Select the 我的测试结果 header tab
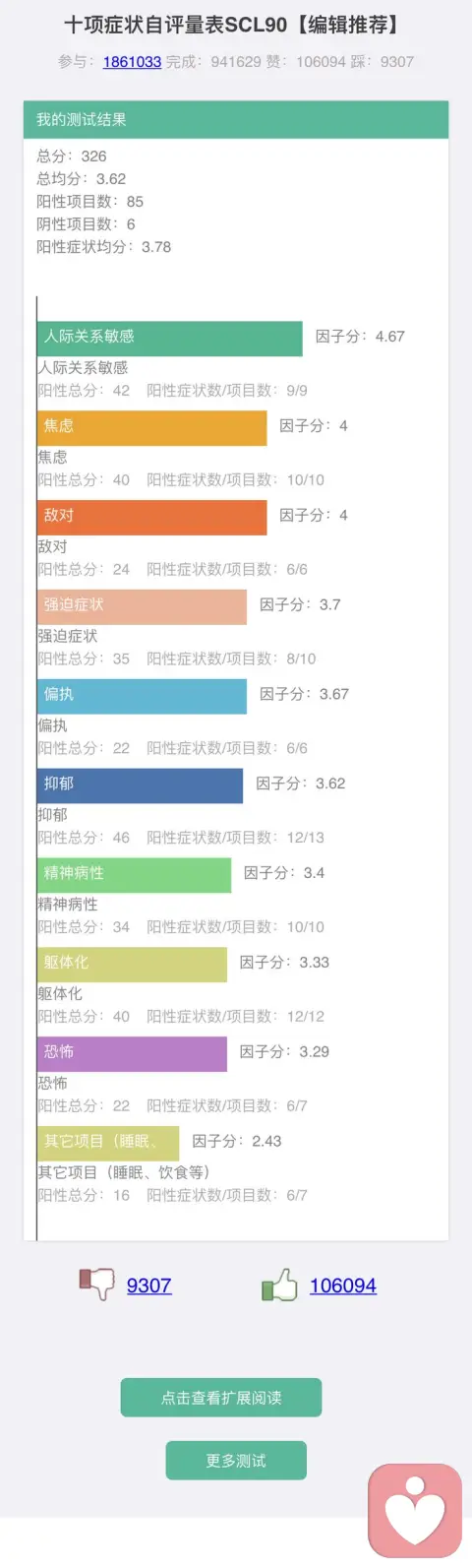The width and height of the screenshot is (472, 1568). point(236,119)
